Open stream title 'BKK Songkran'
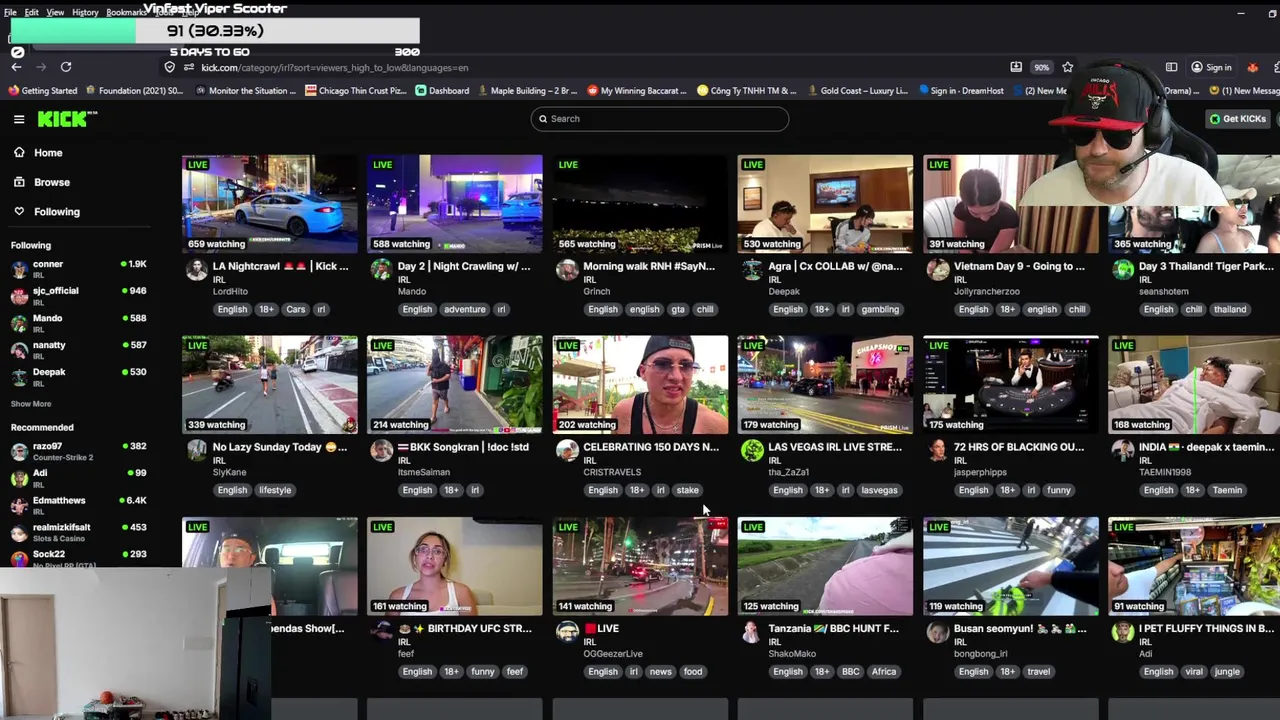 pos(463,447)
